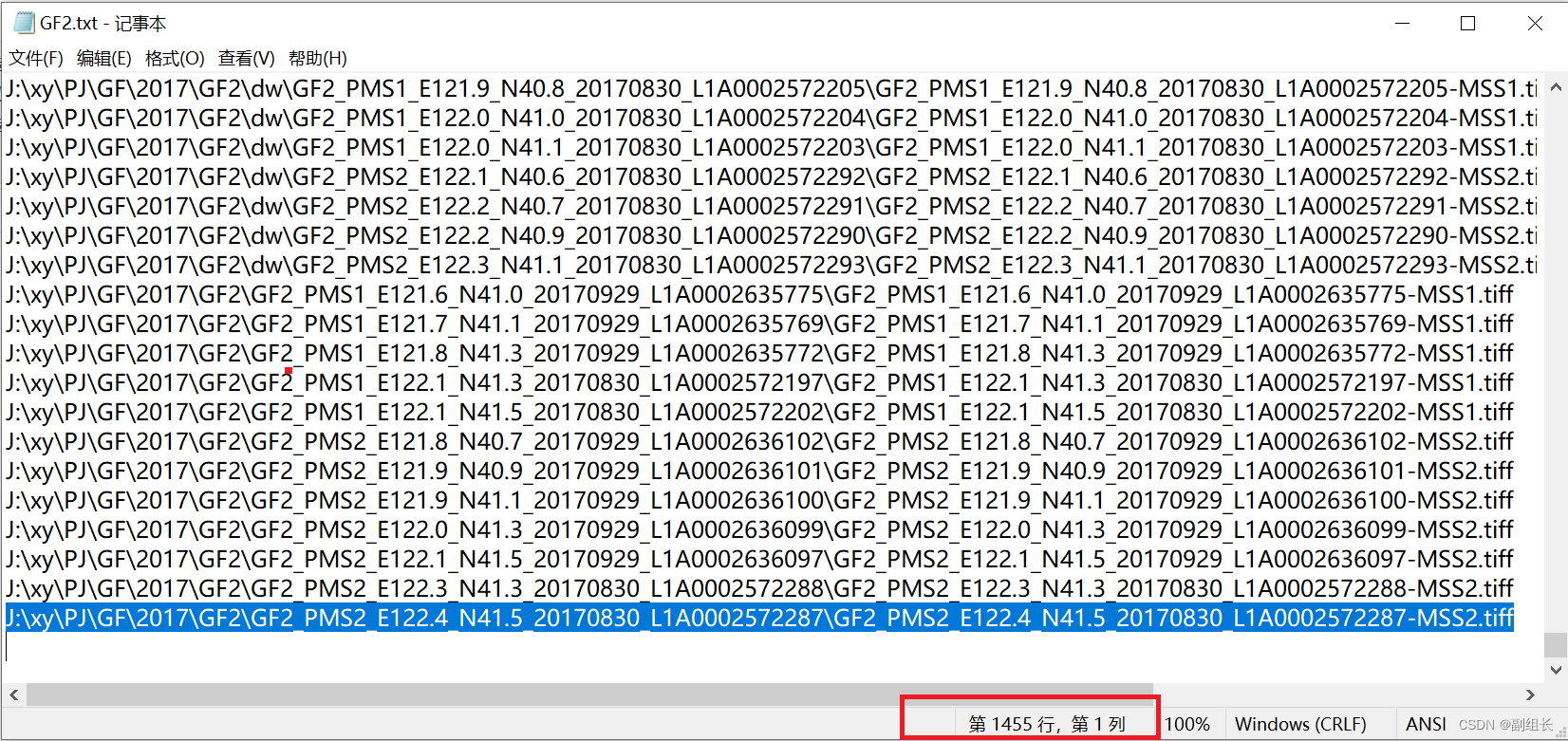This screenshot has height=741, width=1568.
Task: Click the Notepad icon in title bar
Action: pyautogui.click(x=23, y=23)
